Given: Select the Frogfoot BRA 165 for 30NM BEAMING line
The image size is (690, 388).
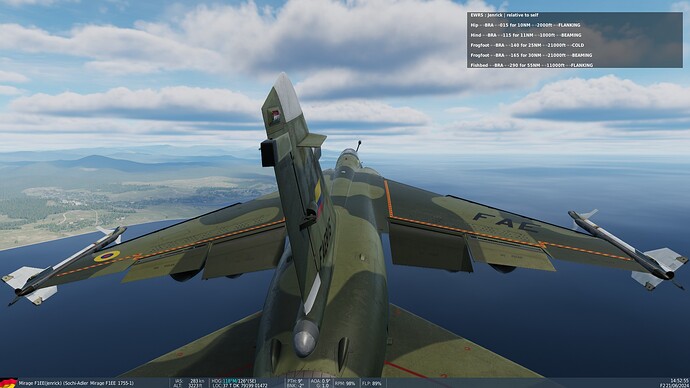Looking at the screenshot, I should 531,55.
